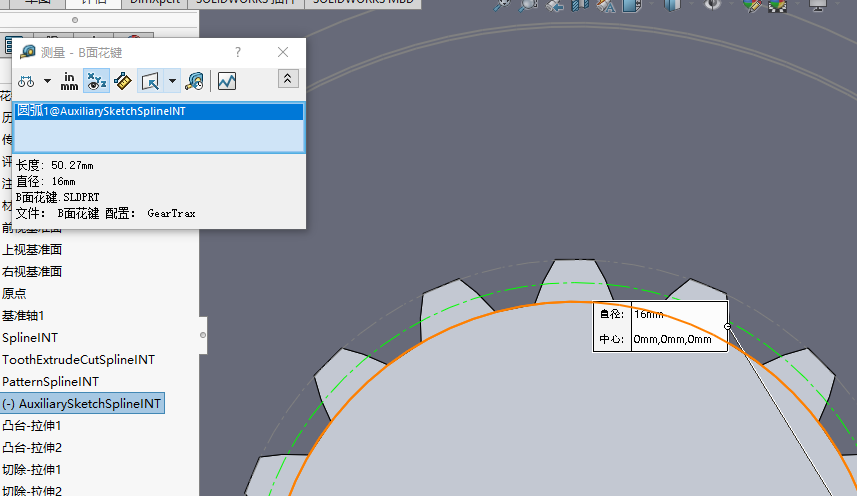Click the 直径: 16mm result line
857x496 pixels.
click(46, 181)
